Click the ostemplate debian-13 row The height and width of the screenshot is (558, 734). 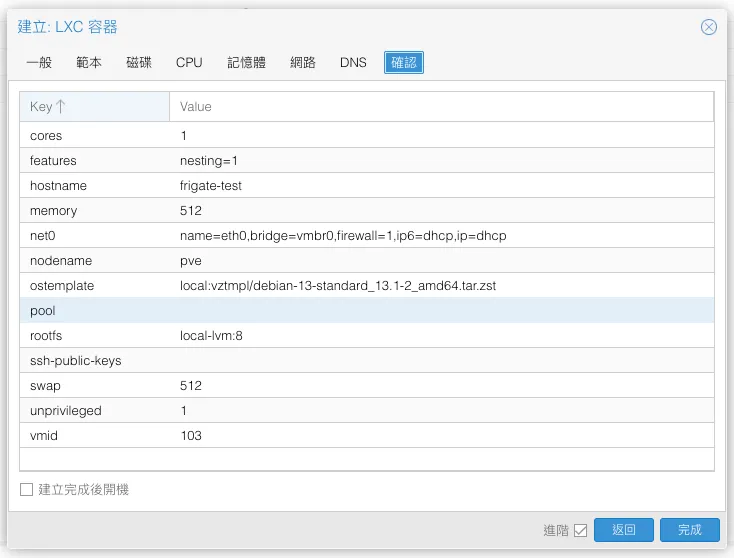366,286
